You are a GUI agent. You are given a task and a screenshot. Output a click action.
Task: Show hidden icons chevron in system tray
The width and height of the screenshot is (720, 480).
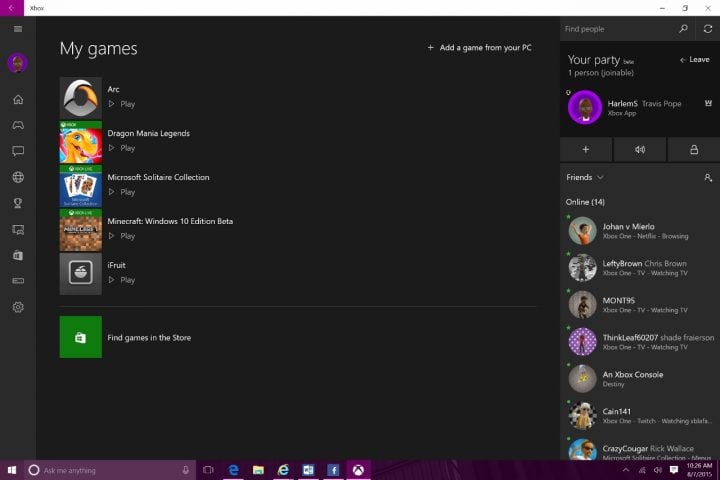tap(625, 470)
